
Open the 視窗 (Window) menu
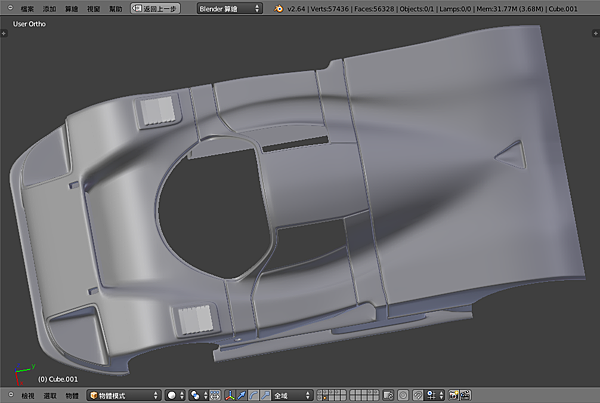[93, 8]
